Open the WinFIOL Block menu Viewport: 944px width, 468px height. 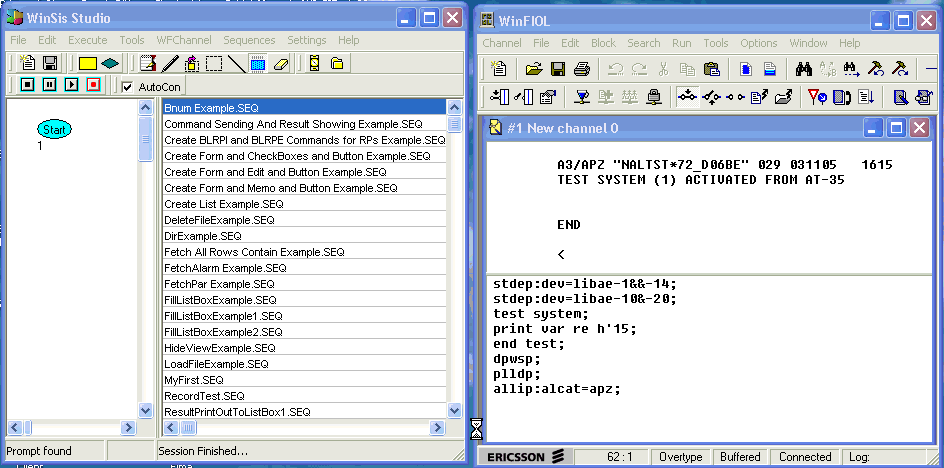coord(603,43)
